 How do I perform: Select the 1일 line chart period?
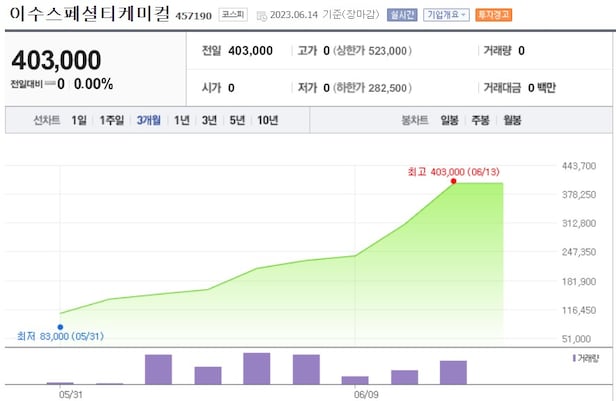(79, 120)
